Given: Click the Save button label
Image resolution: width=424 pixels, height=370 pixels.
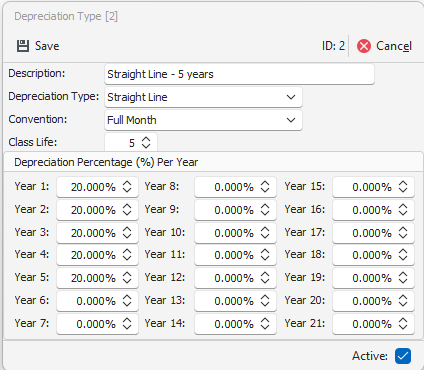Looking at the screenshot, I should (47, 46).
